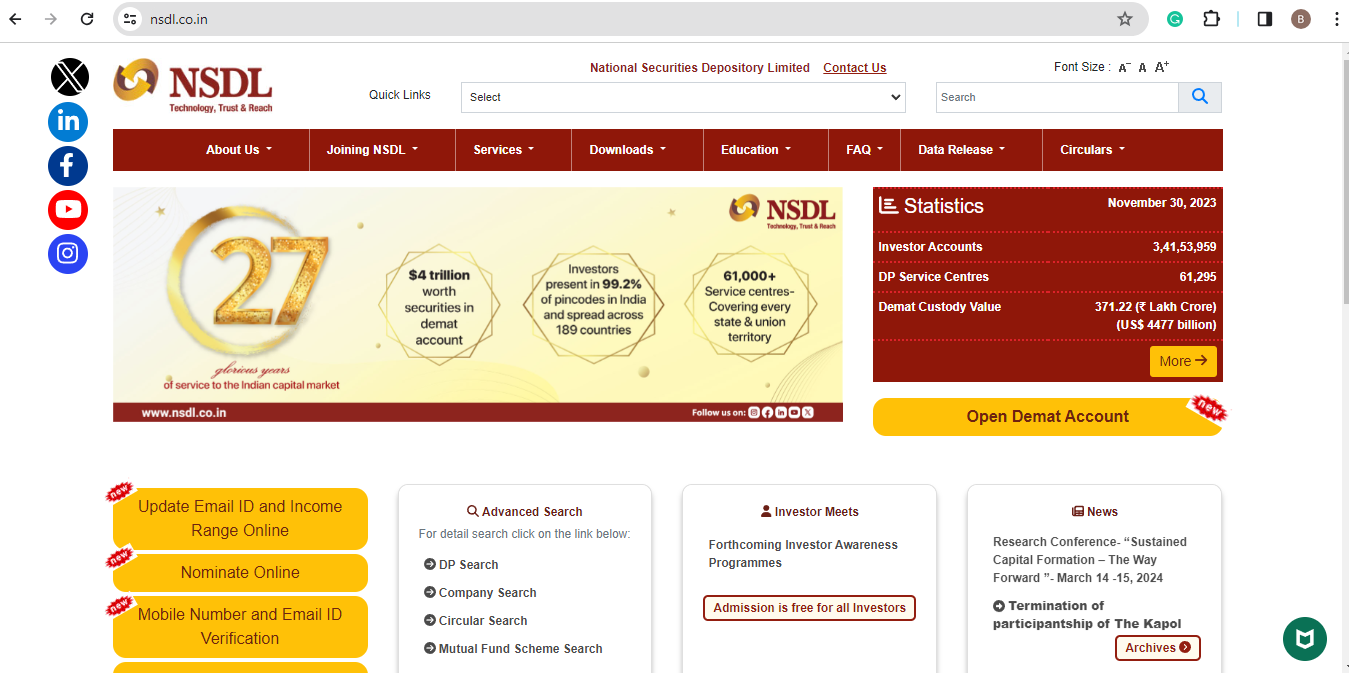Increase font size with A+
Image resolution: width=1349 pixels, height=673 pixels.
[x=1162, y=67]
